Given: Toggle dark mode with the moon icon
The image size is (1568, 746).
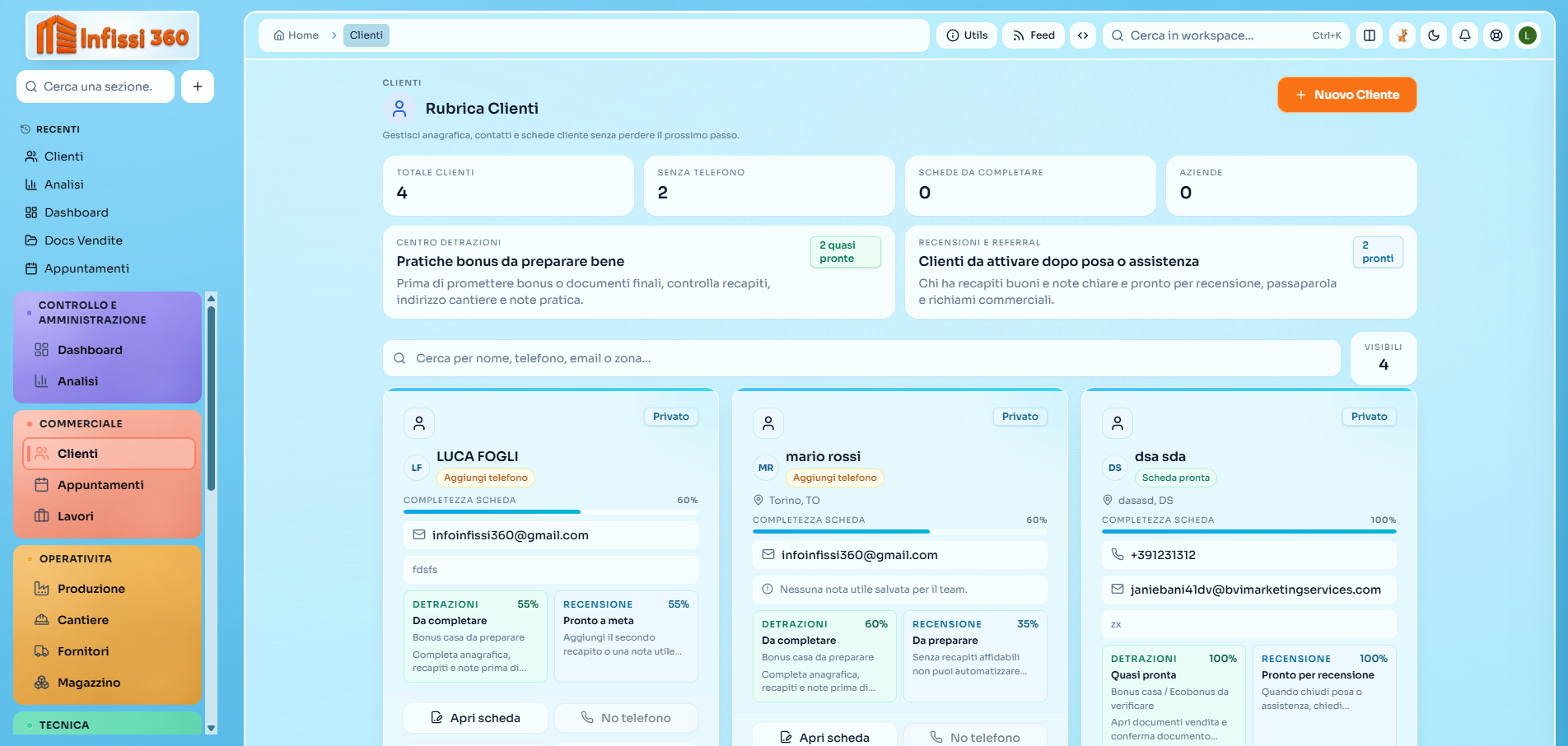Looking at the screenshot, I should tap(1434, 35).
